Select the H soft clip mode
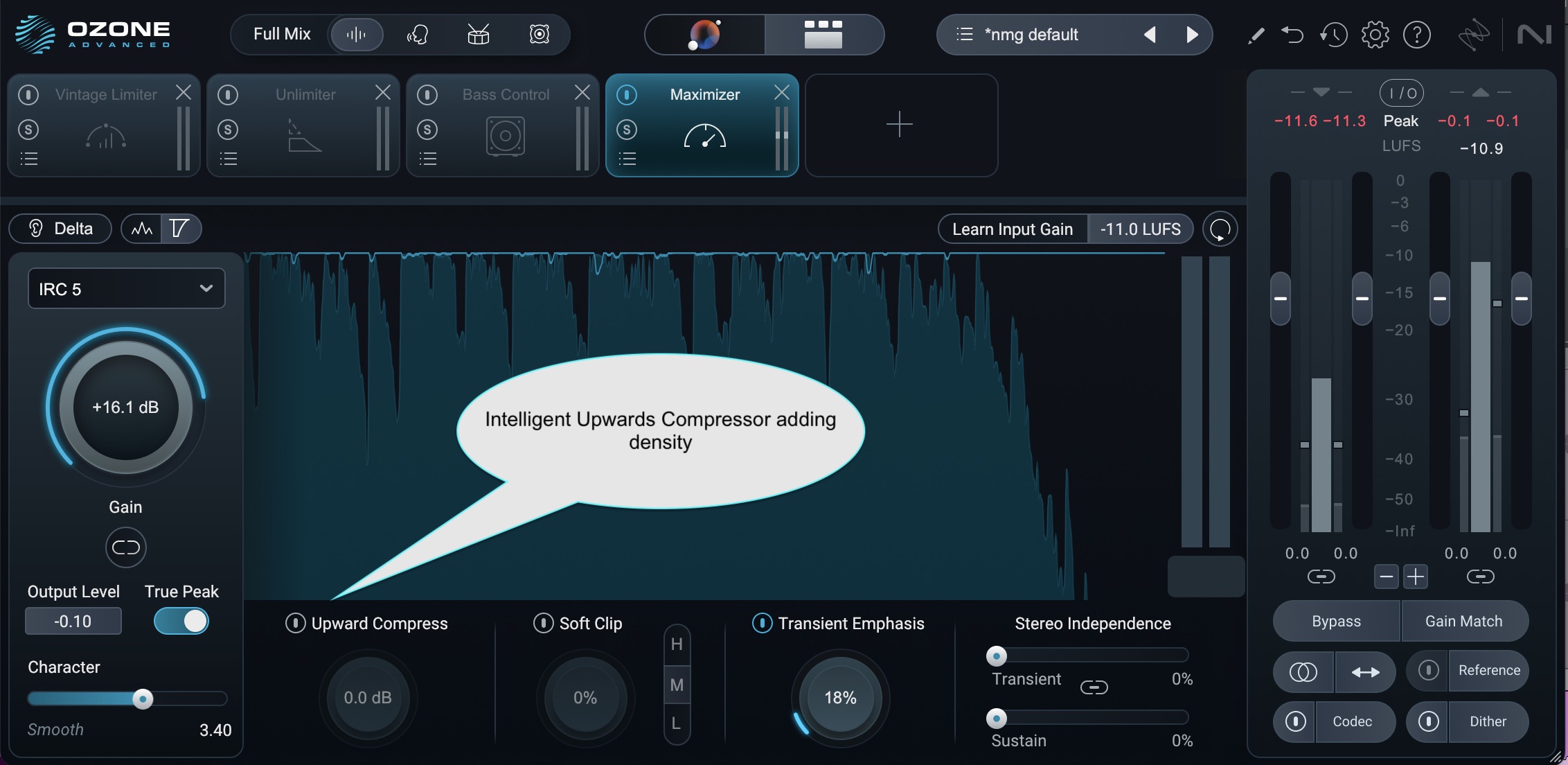1568x765 pixels. [677, 644]
